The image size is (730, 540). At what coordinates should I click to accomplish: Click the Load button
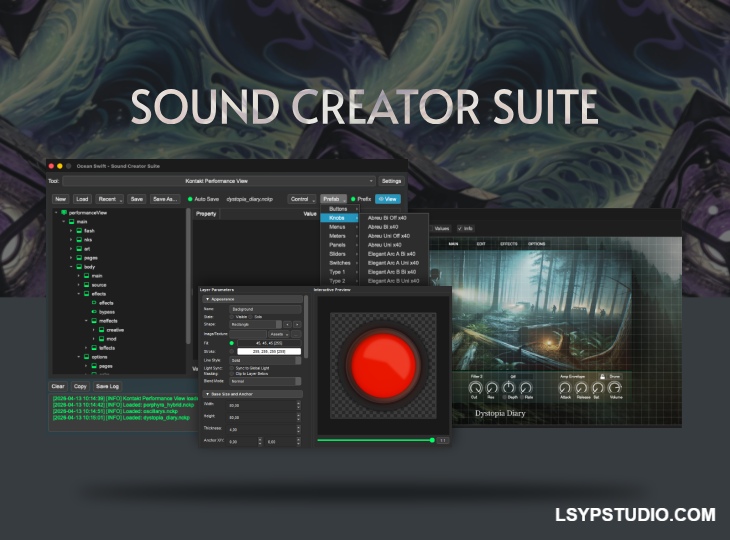82,199
